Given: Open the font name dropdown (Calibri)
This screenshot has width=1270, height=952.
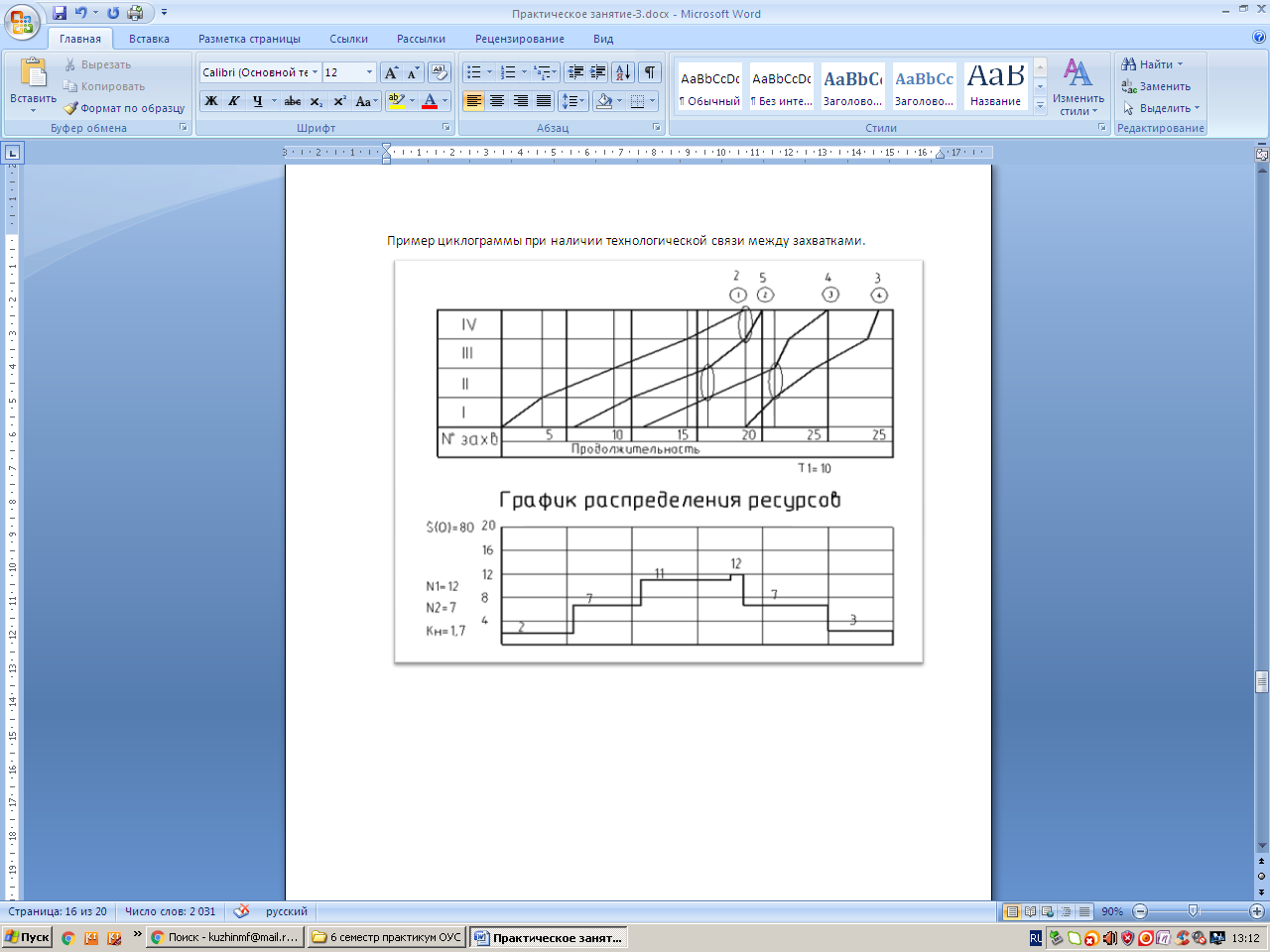Looking at the screenshot, I should tap(316, 72).
